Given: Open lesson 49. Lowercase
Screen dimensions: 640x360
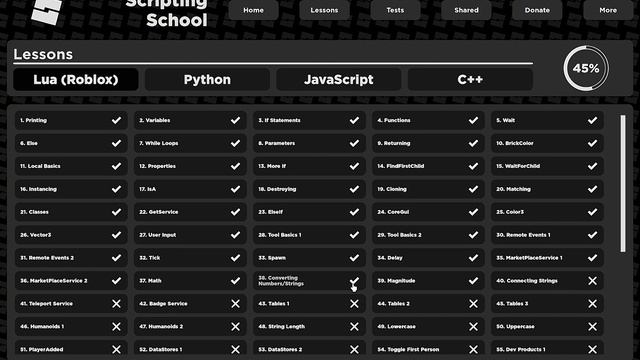Looking at the screenshot, I should [428, 327].
